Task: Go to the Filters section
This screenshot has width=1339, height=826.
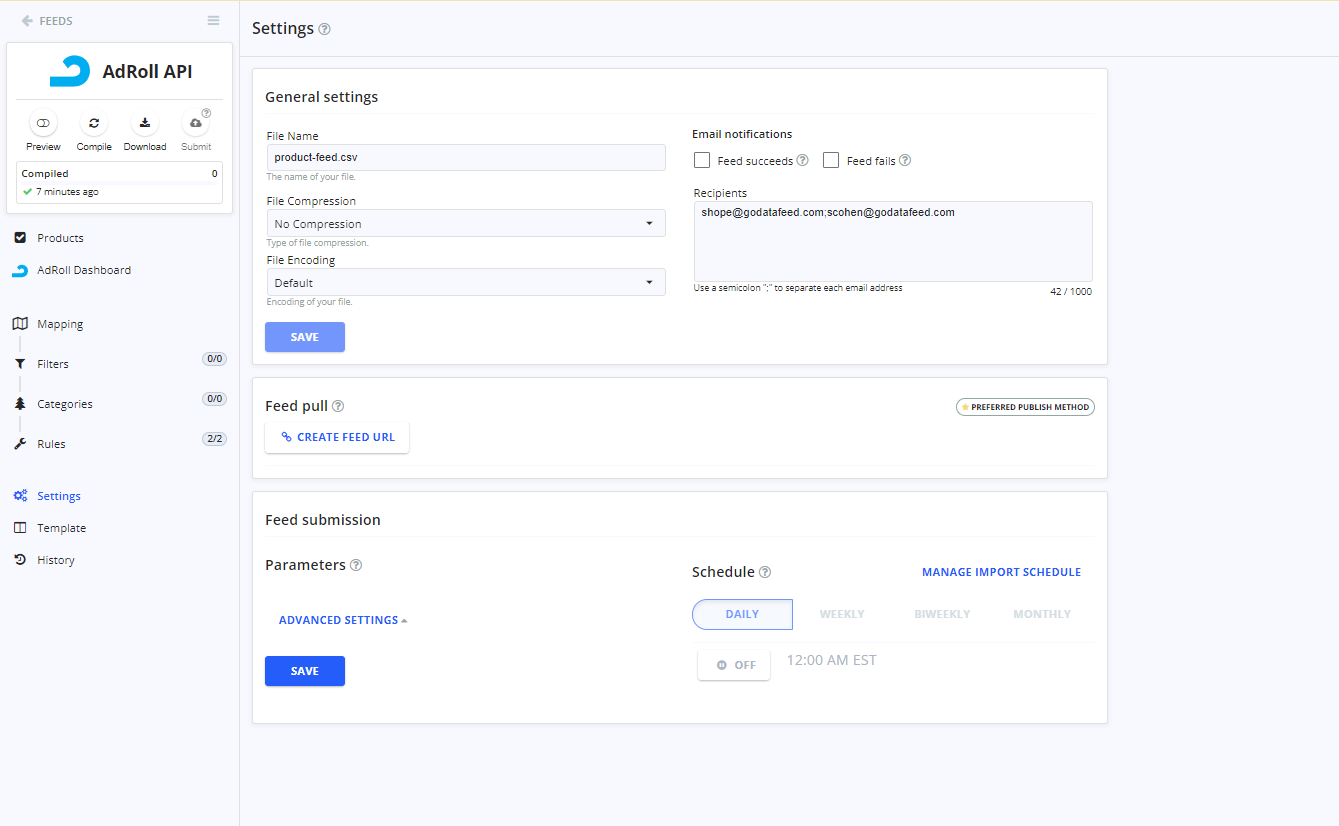Action: tap(53, 364)
